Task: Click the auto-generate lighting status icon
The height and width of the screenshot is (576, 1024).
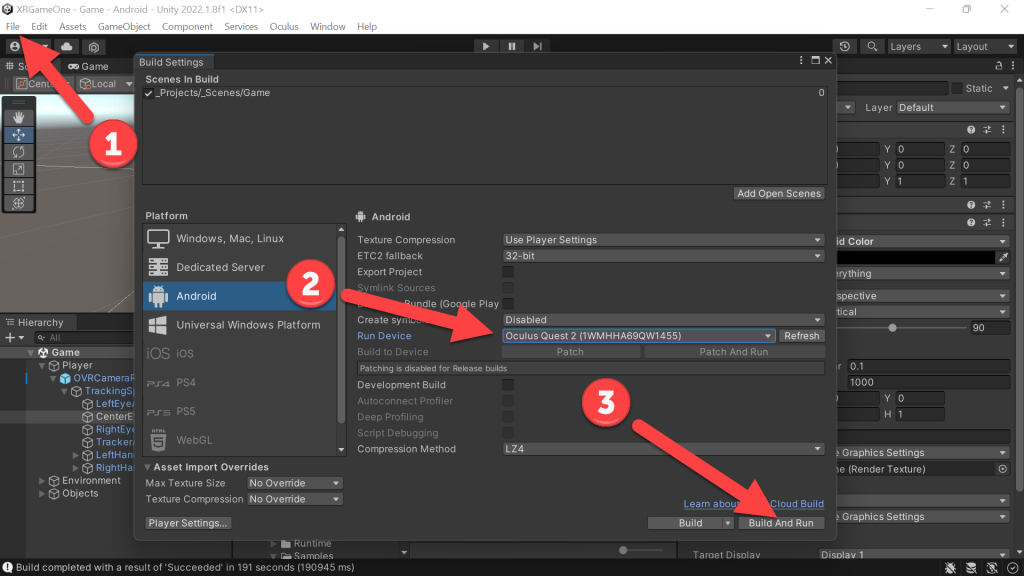Action: point(992,568)
